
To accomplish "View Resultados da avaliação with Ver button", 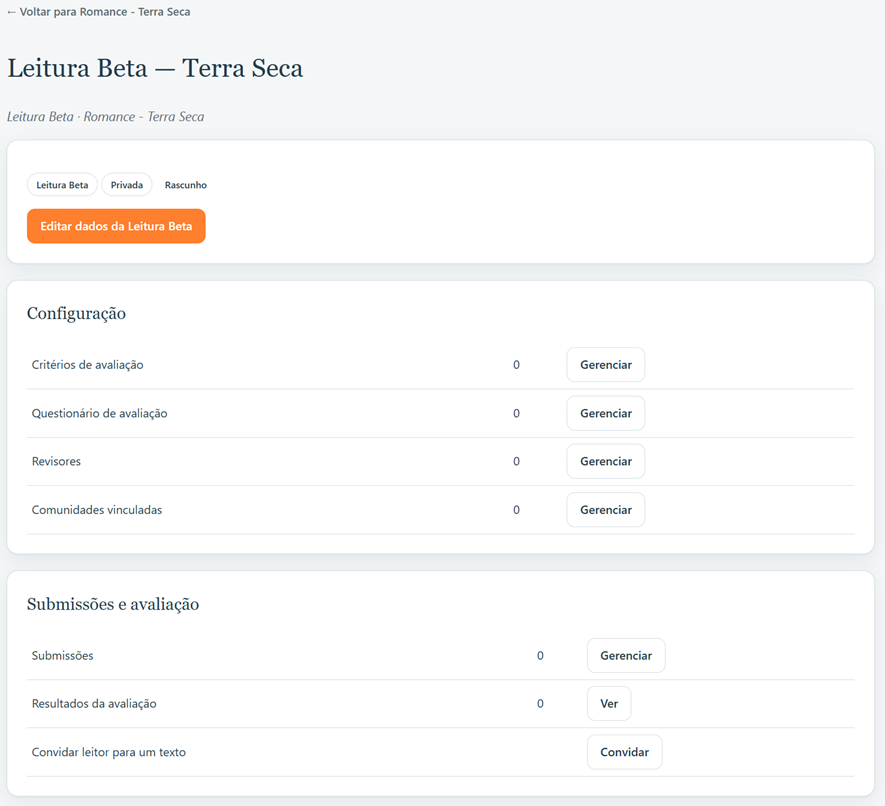I will 609,703.
